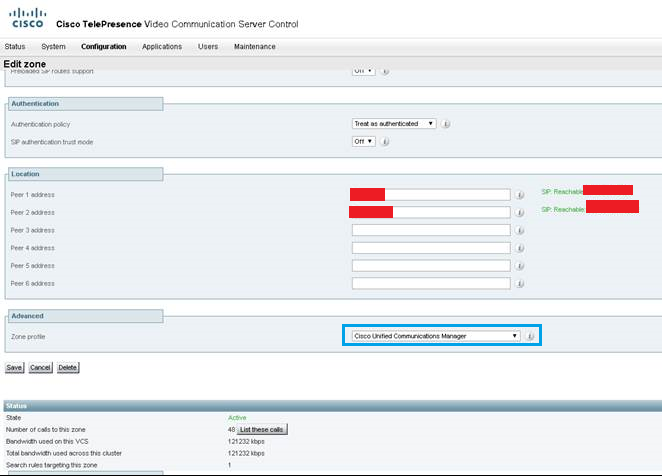Open Authentication policy dropdown
Image resolution: width=662 pixels, height=476 pixels.
[x=394, y=124]
